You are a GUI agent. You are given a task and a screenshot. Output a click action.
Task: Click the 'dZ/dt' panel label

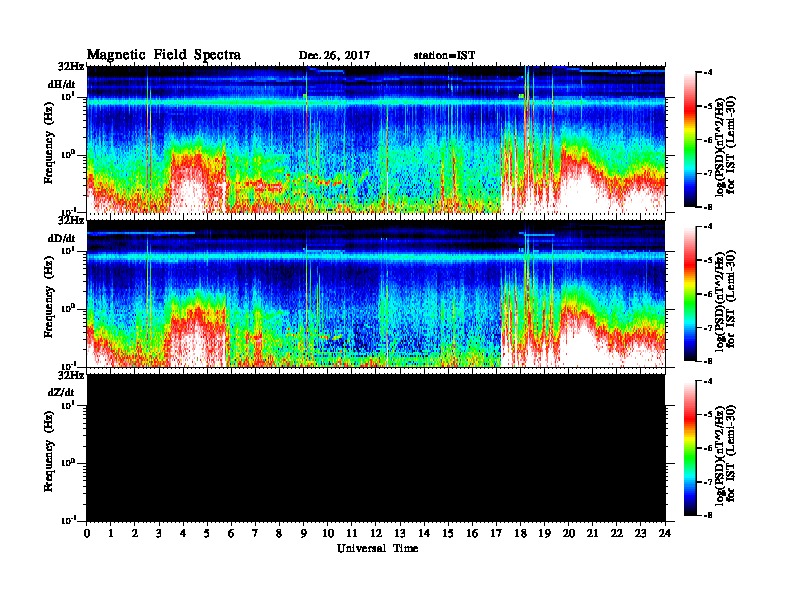click(x=61, y=392)
